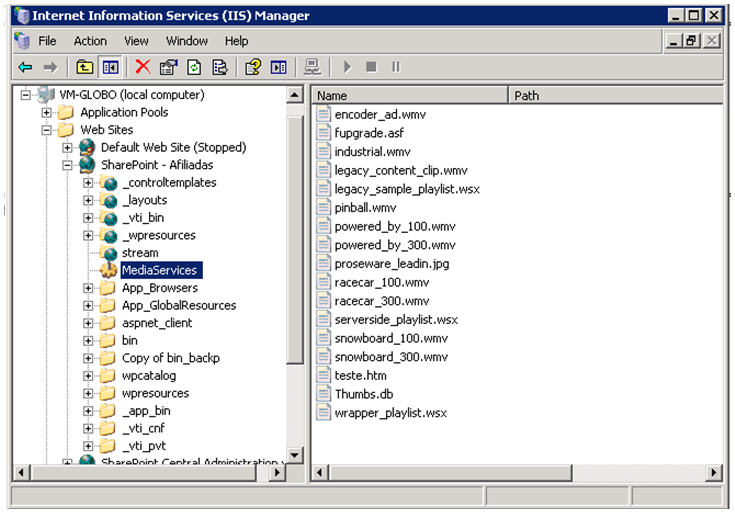Click the show/hide action pane icon
The width and height of the screenshot is (735, 513).
point(278,68)
